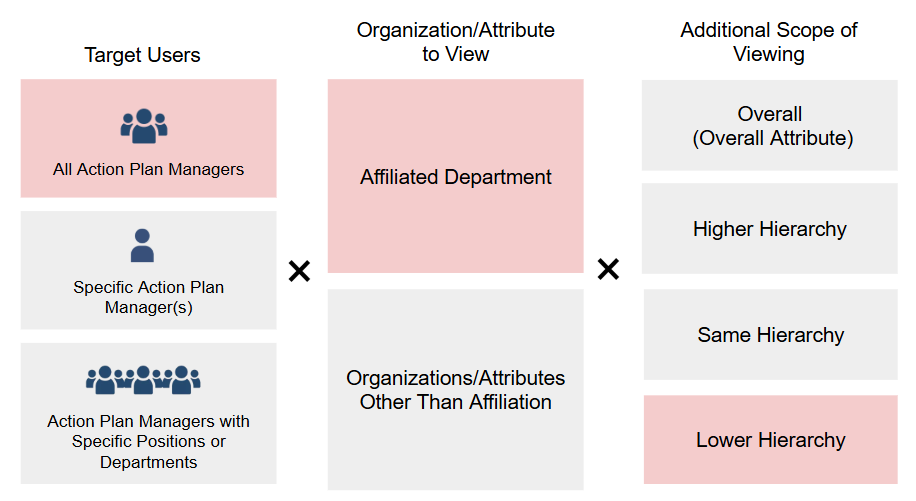Screen dimensions: 916x501
Task: Select the All Action Plan Managers box
Action: (148, 139)
